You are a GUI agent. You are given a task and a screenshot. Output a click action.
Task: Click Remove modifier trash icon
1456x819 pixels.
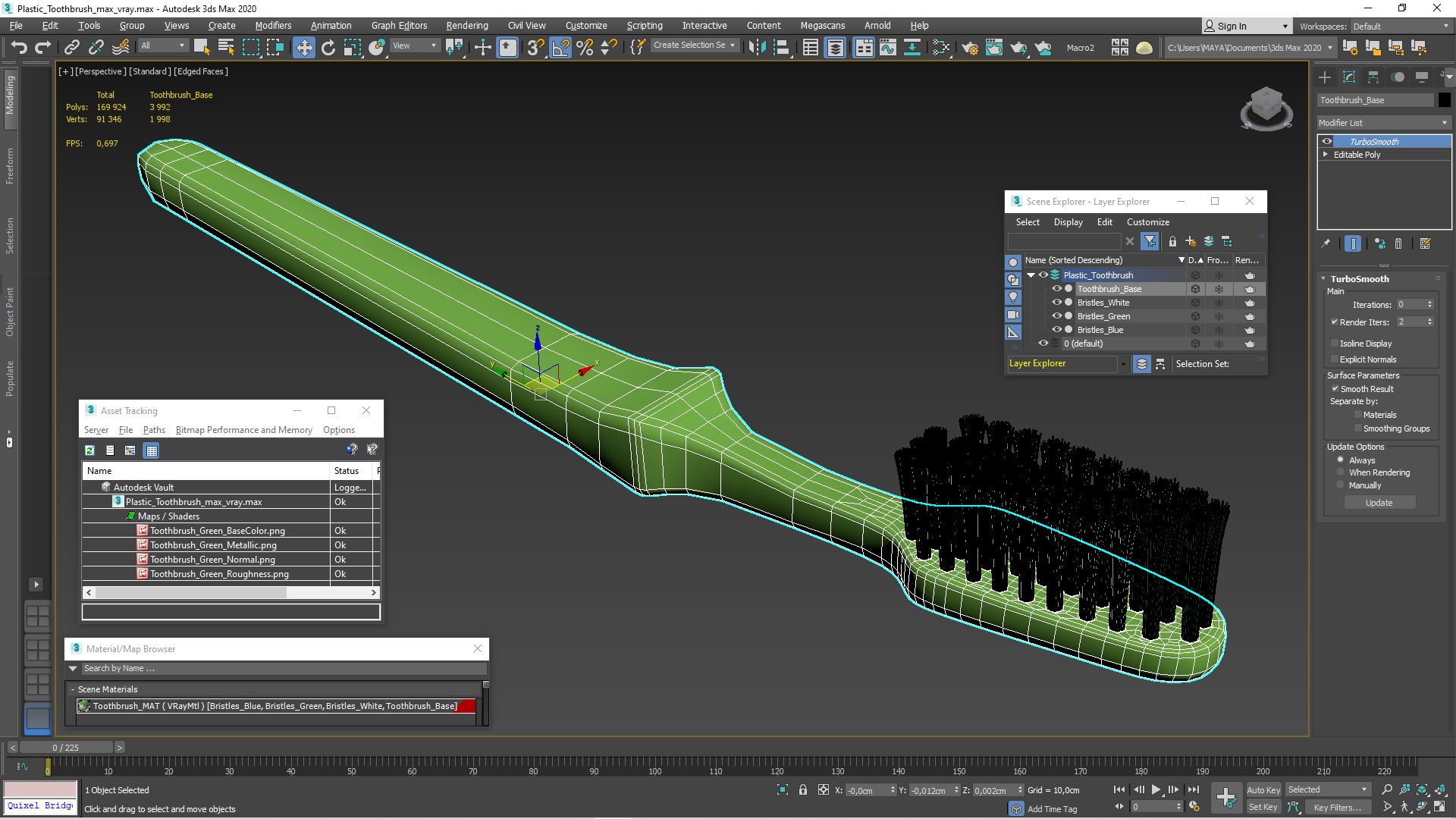(x=1398, y=243)
